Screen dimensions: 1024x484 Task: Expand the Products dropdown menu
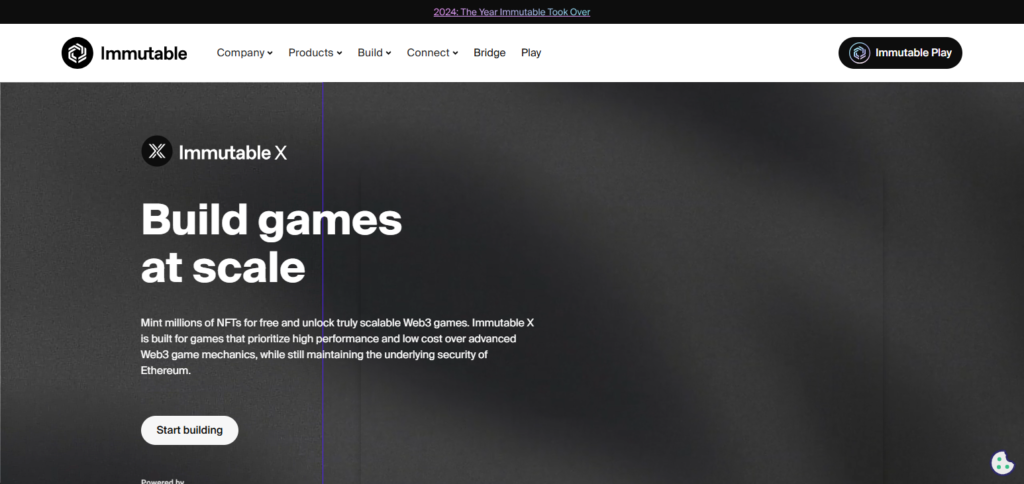point(315,53)
